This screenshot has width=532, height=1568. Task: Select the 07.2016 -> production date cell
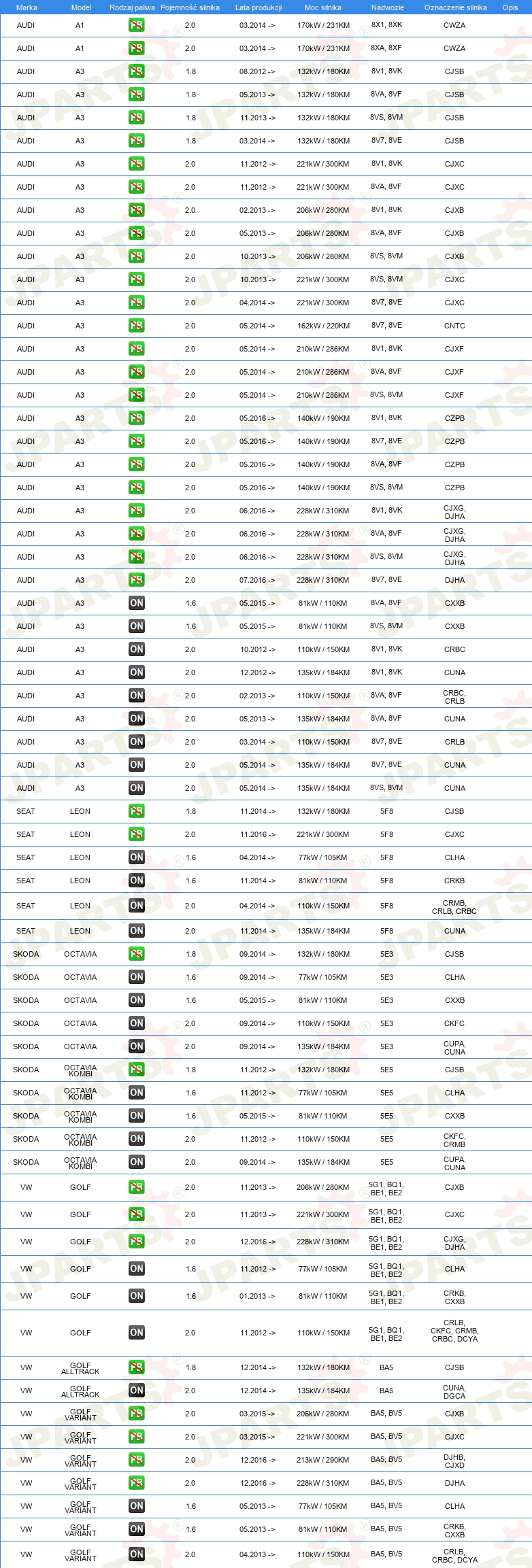tap(257, 580)
